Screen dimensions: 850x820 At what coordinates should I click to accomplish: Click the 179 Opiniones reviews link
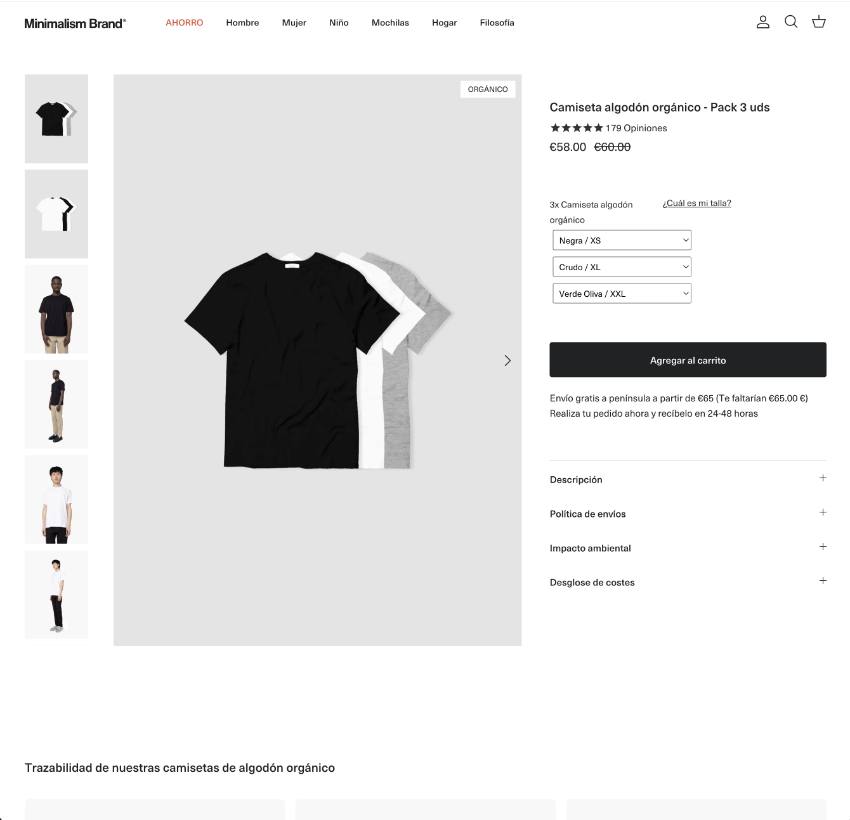coord(636,128)
